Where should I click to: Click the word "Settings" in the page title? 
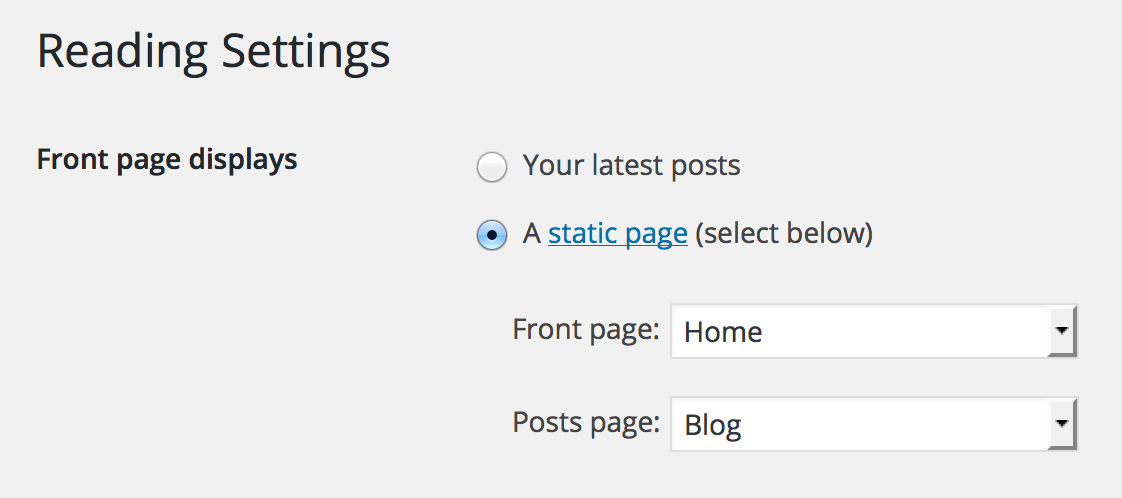tap(305, 52)
